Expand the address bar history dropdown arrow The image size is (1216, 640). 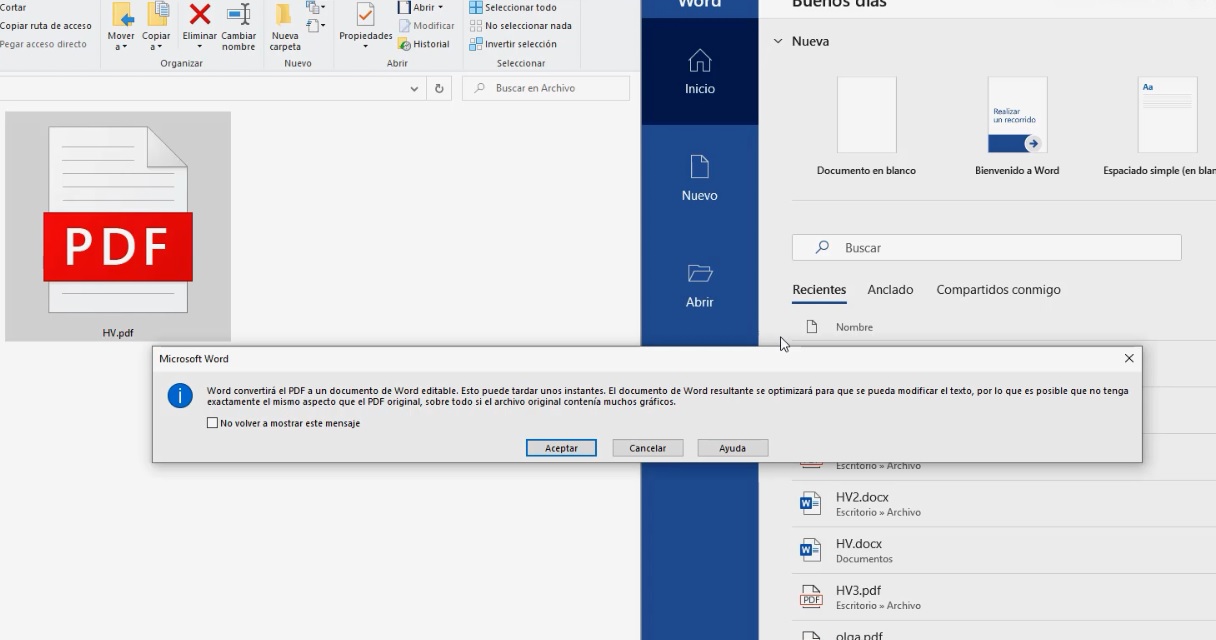[x=414, y=88]
